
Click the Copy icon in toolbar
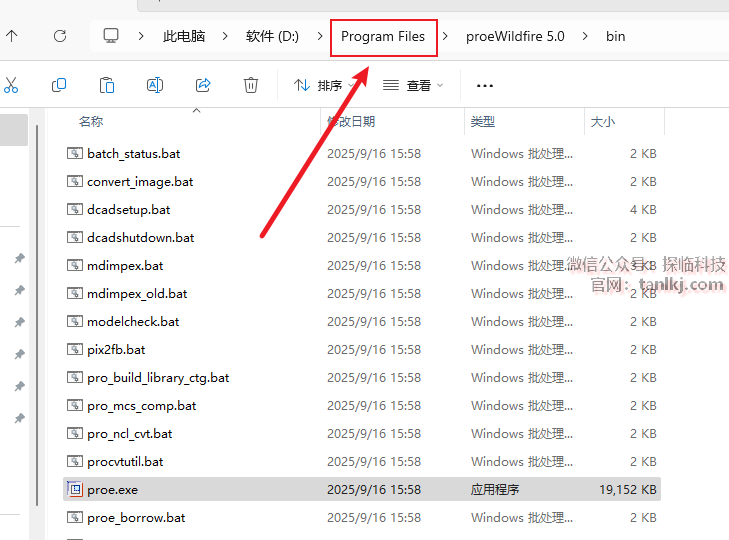pos(59,85)
